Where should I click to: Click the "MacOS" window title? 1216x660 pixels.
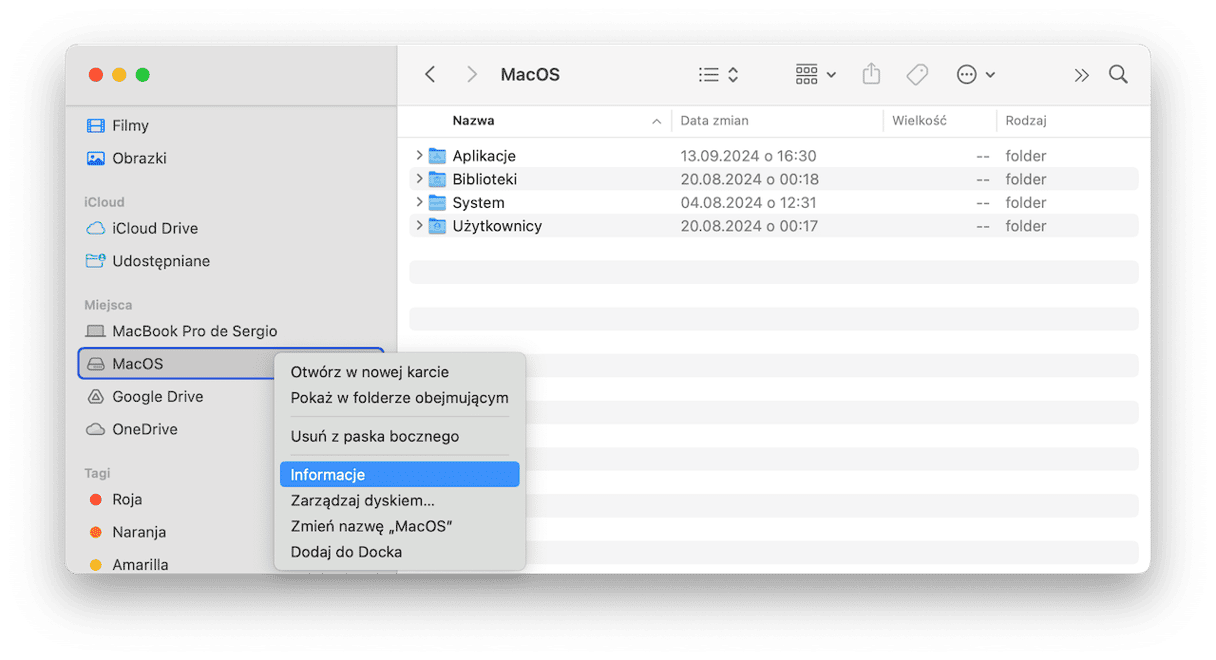click(x=530, y=75)
